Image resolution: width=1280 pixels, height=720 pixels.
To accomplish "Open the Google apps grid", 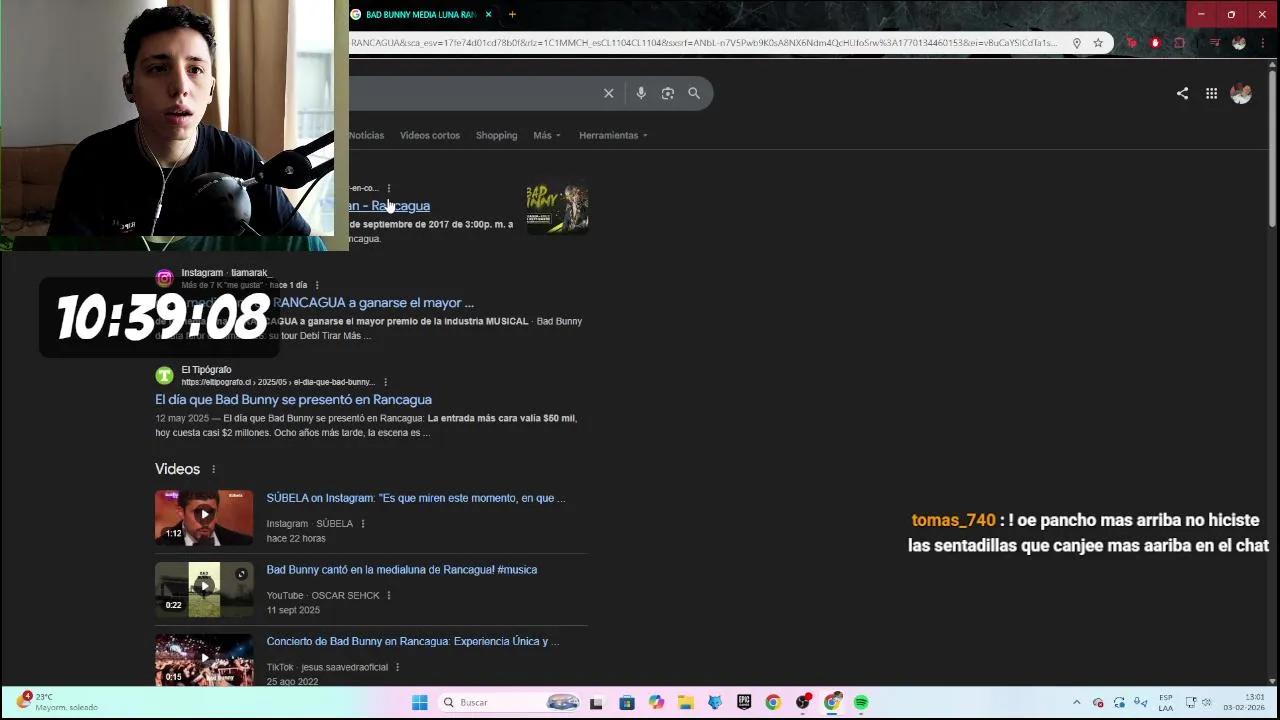I will click(1211, 93).
